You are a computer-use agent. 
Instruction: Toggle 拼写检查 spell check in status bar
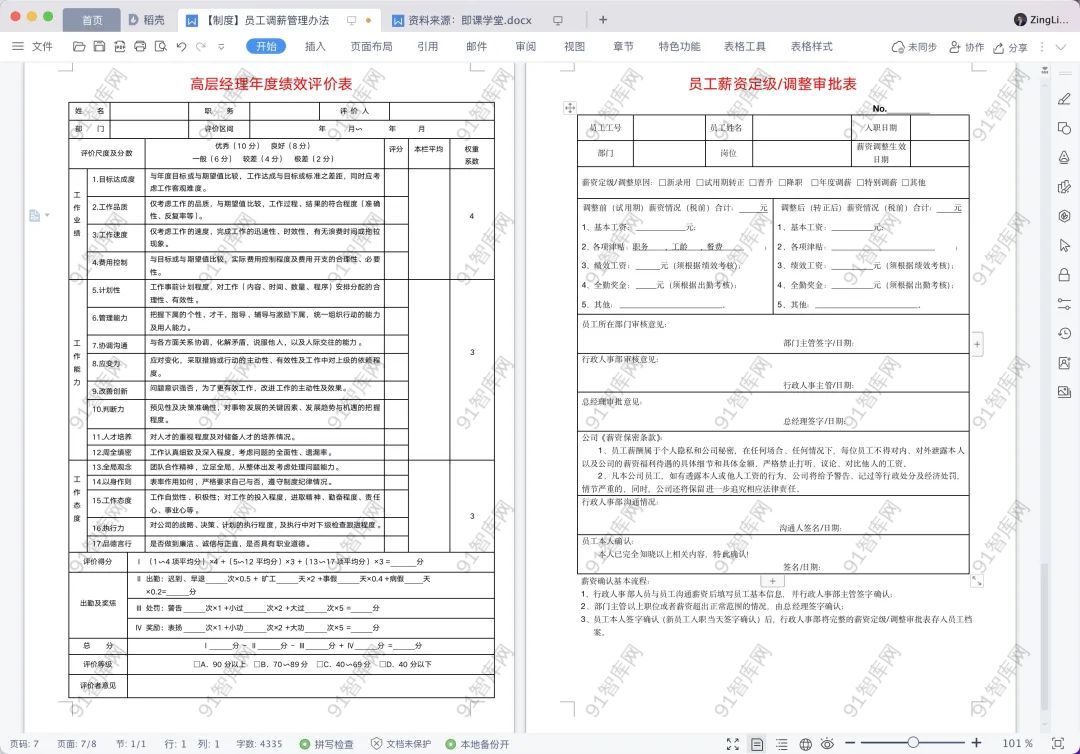pyautogui.click(x=326, y=744)
